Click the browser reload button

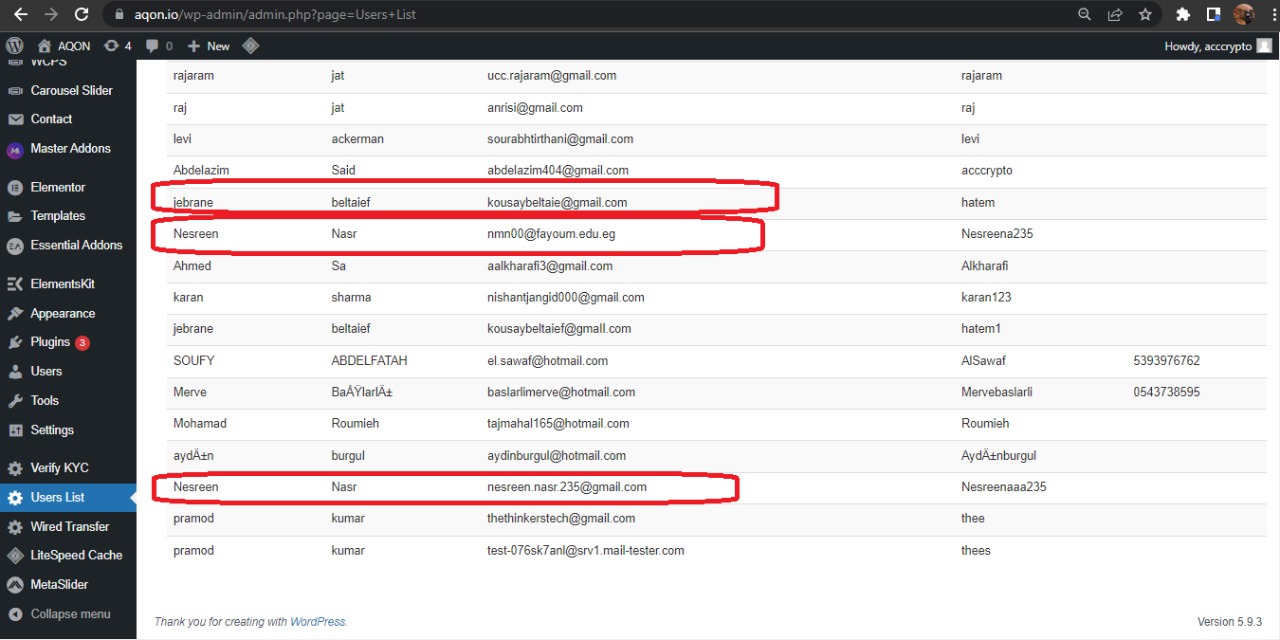click(81, 14)
